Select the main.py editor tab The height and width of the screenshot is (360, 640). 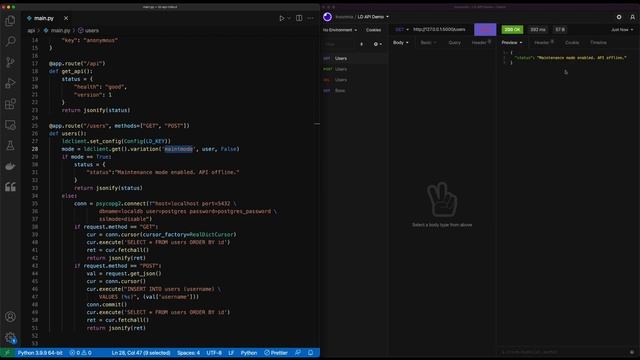click(x=44, y=18)
